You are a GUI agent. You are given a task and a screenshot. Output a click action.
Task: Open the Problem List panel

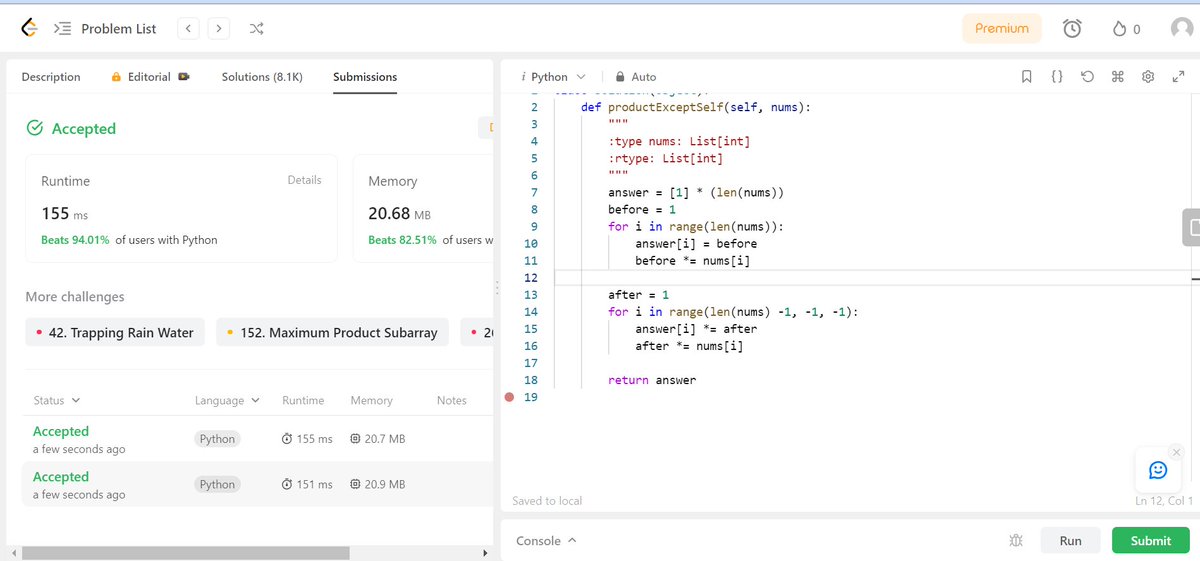pyautogui.click(x=105, y=28)
